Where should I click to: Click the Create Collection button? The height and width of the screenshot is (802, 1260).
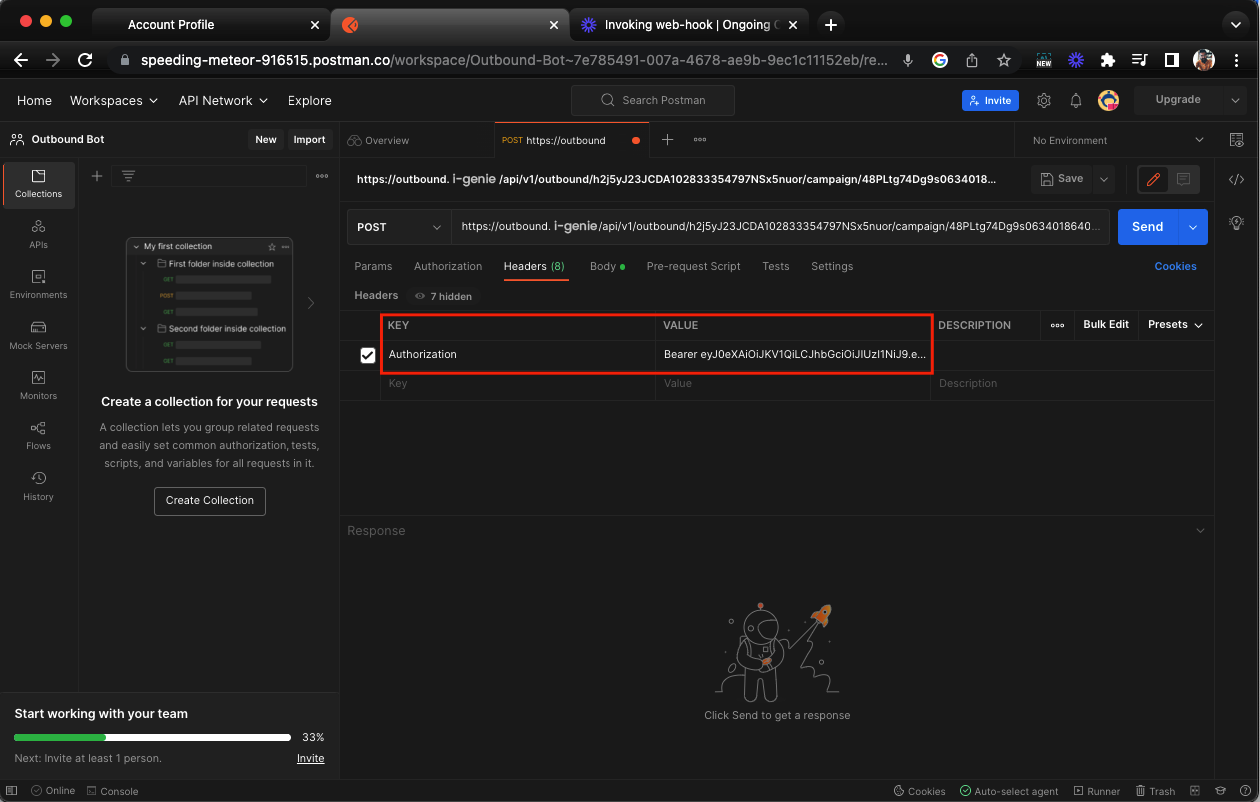click(210, 500)
